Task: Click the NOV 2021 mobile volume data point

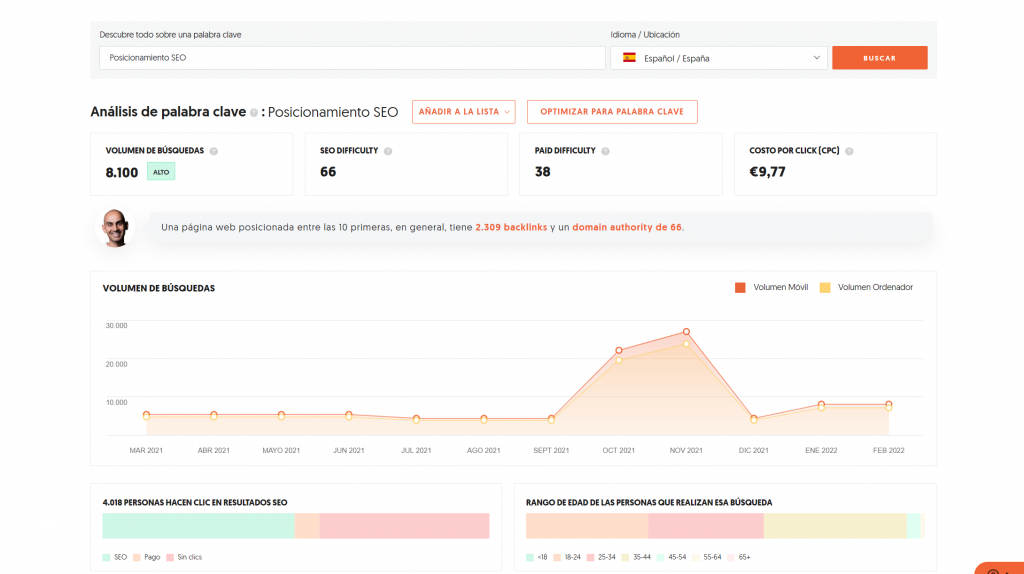Action: [686, 332]
